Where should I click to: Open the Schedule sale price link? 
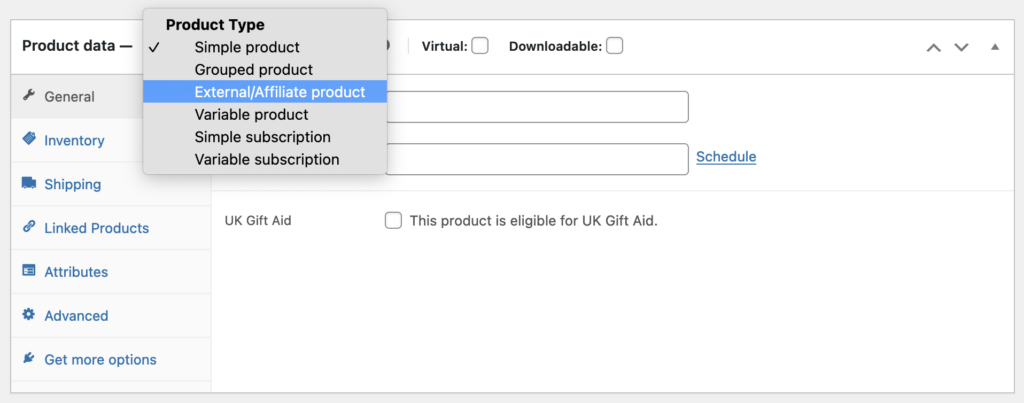(x=726, y=157)
